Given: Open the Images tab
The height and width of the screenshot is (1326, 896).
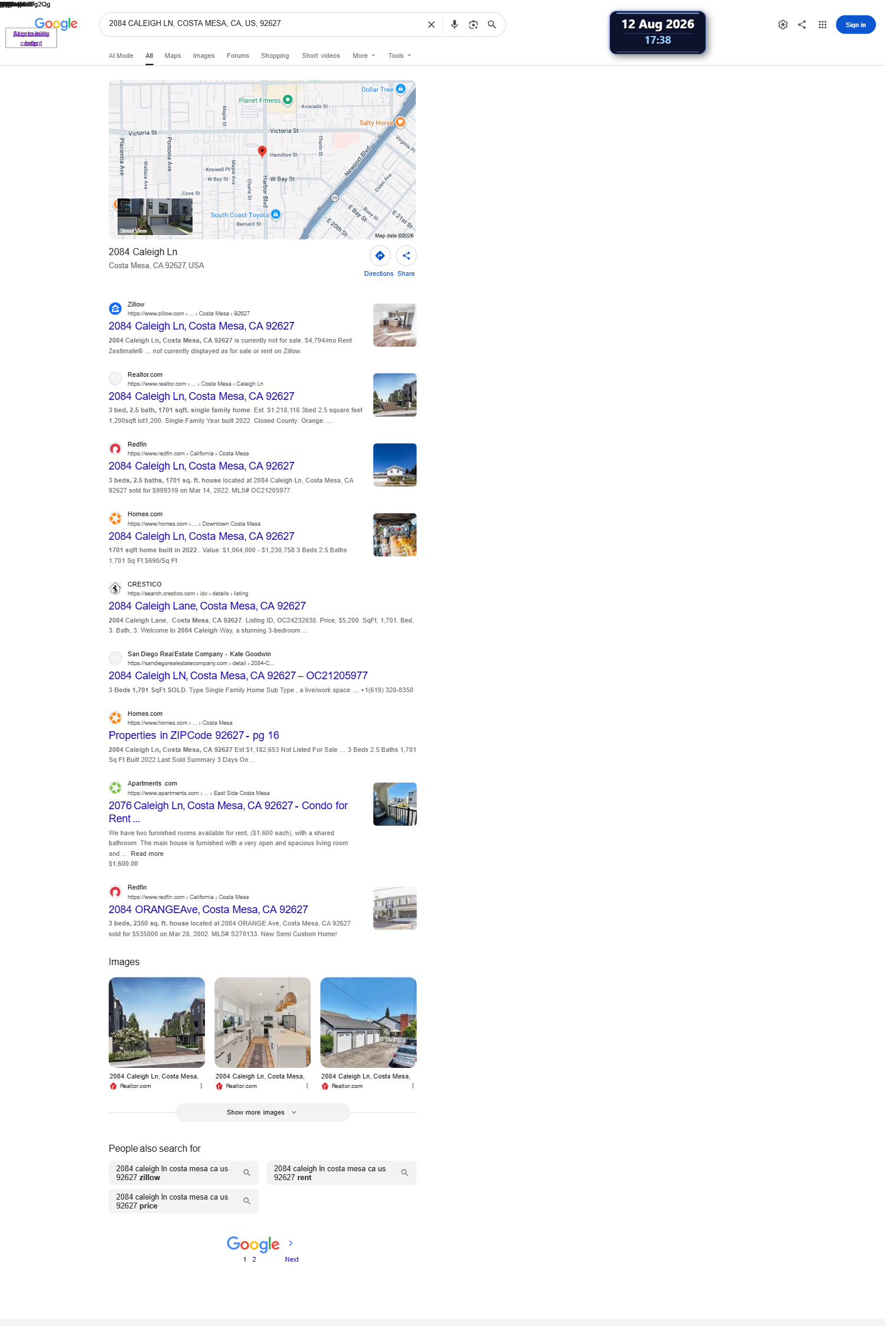Looking at the screenshot, I should click(204, 56).
